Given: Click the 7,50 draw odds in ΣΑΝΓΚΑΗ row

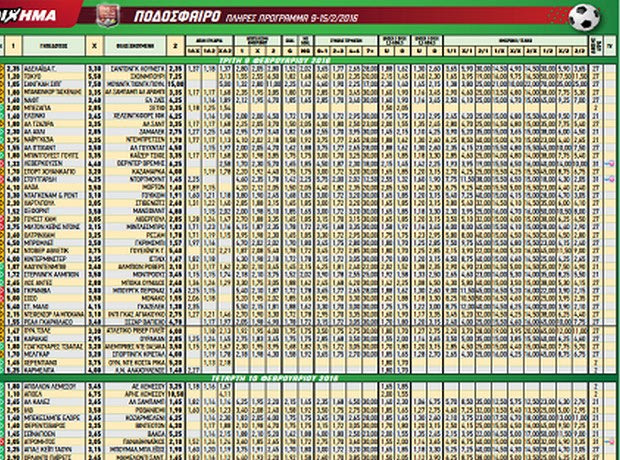Looking at the screenshot, I should pos(95,84).
